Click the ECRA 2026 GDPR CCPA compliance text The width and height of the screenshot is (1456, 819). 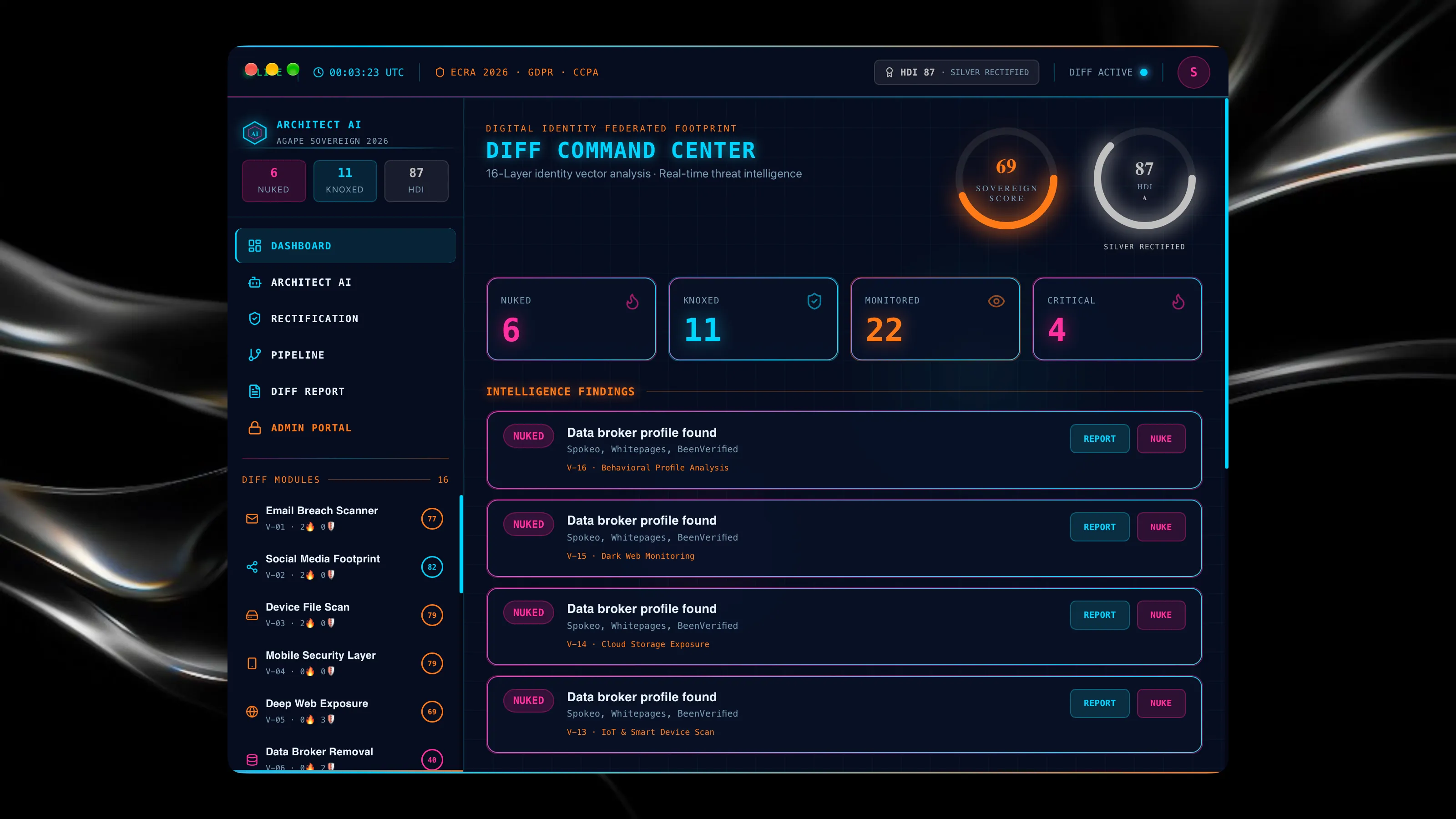[525, 72]
